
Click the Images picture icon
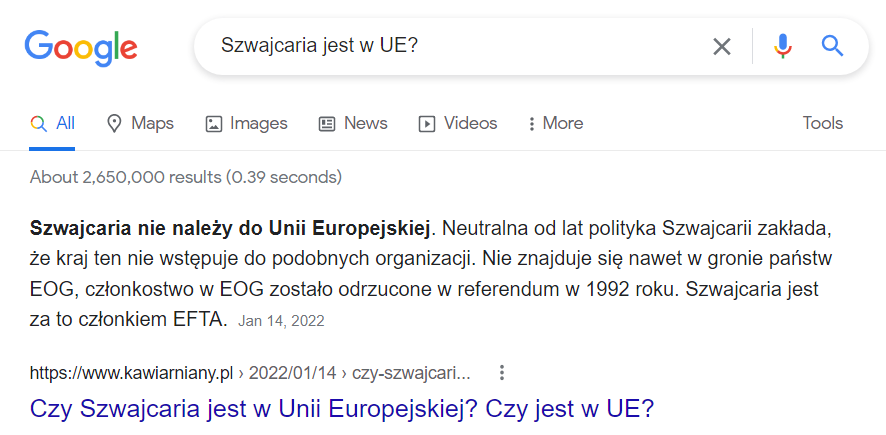click(213, 124)
